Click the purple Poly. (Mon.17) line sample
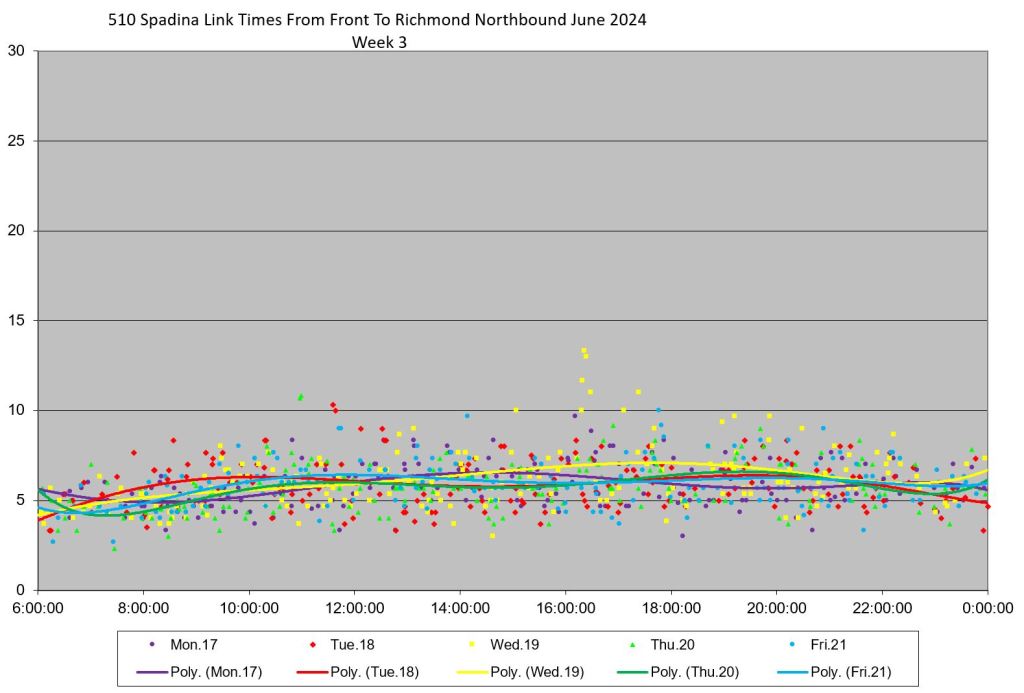Viewport: 1024px width, 693px height. pos(151,672)
